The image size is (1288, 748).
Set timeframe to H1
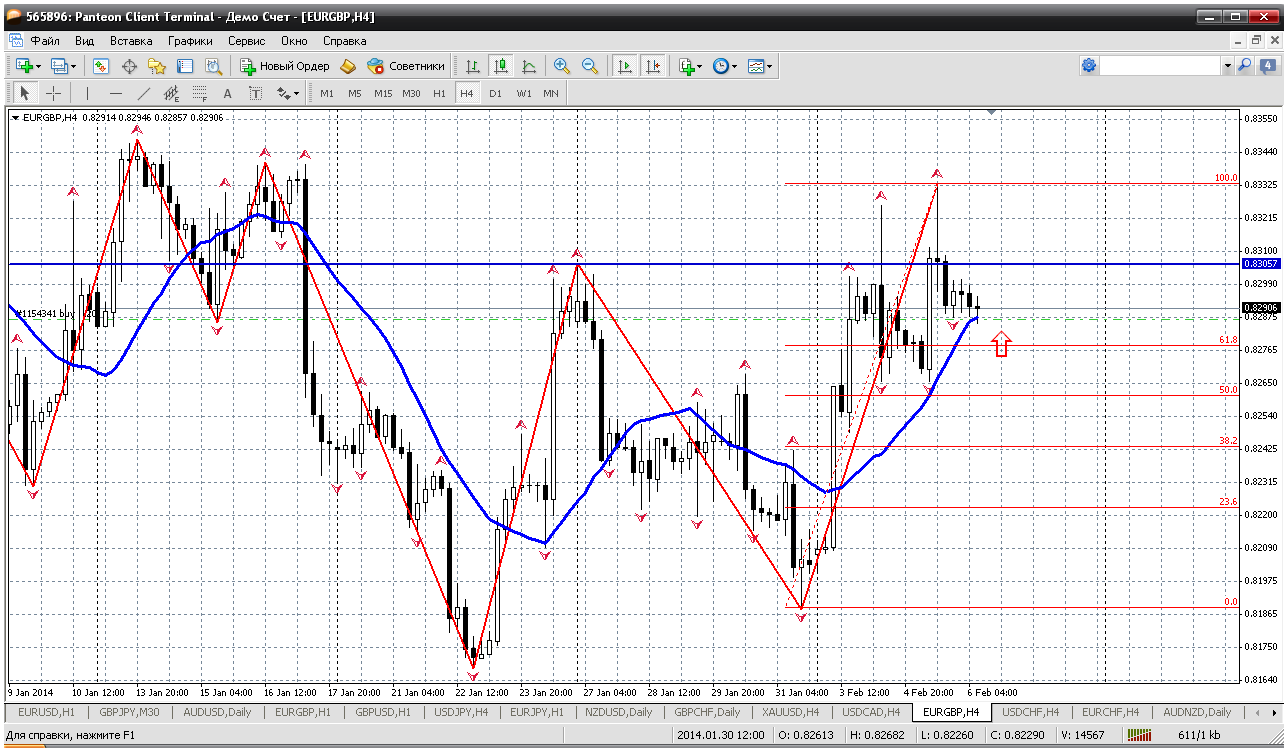[440, 93]
